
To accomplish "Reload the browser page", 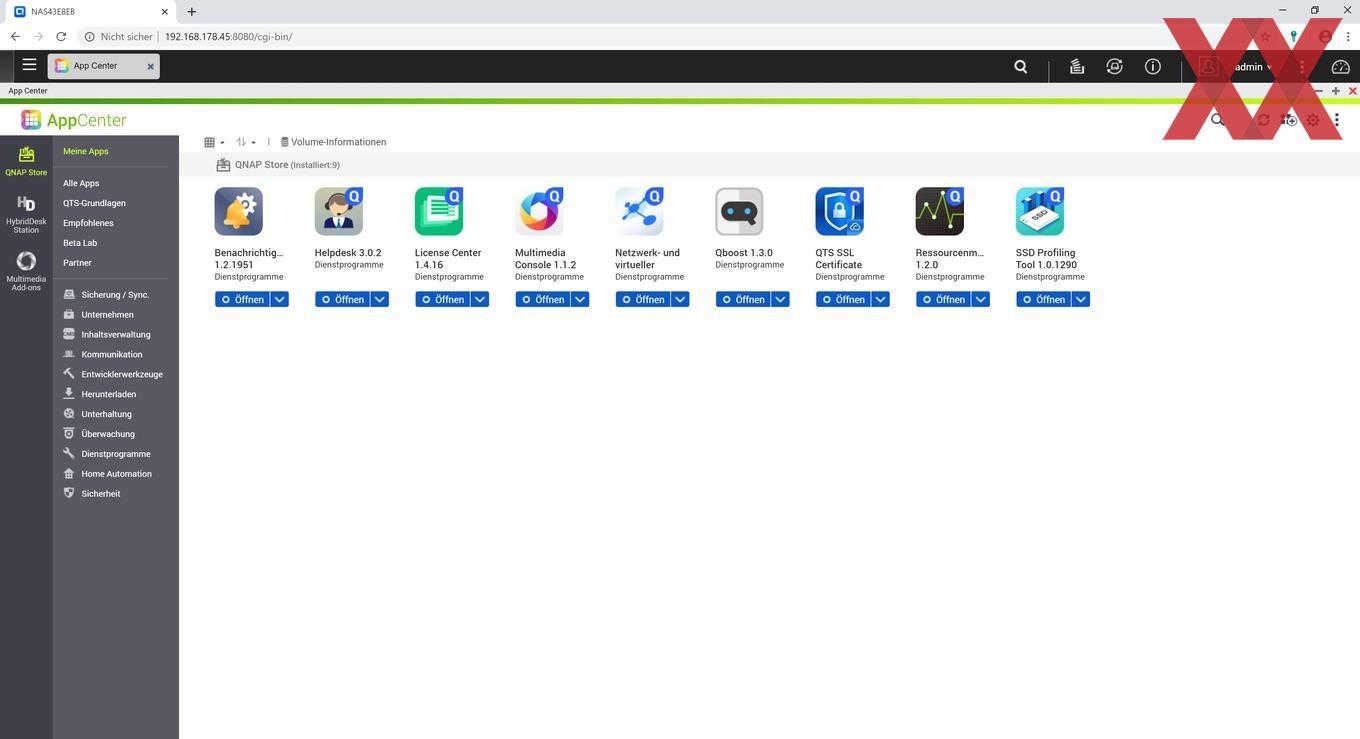I will [x=61, y=36].
